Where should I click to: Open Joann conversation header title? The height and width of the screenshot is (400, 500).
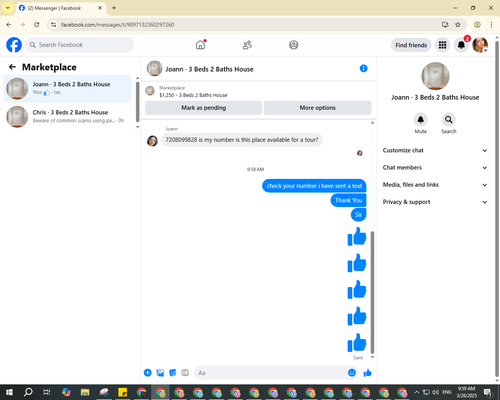click(209, 69)
